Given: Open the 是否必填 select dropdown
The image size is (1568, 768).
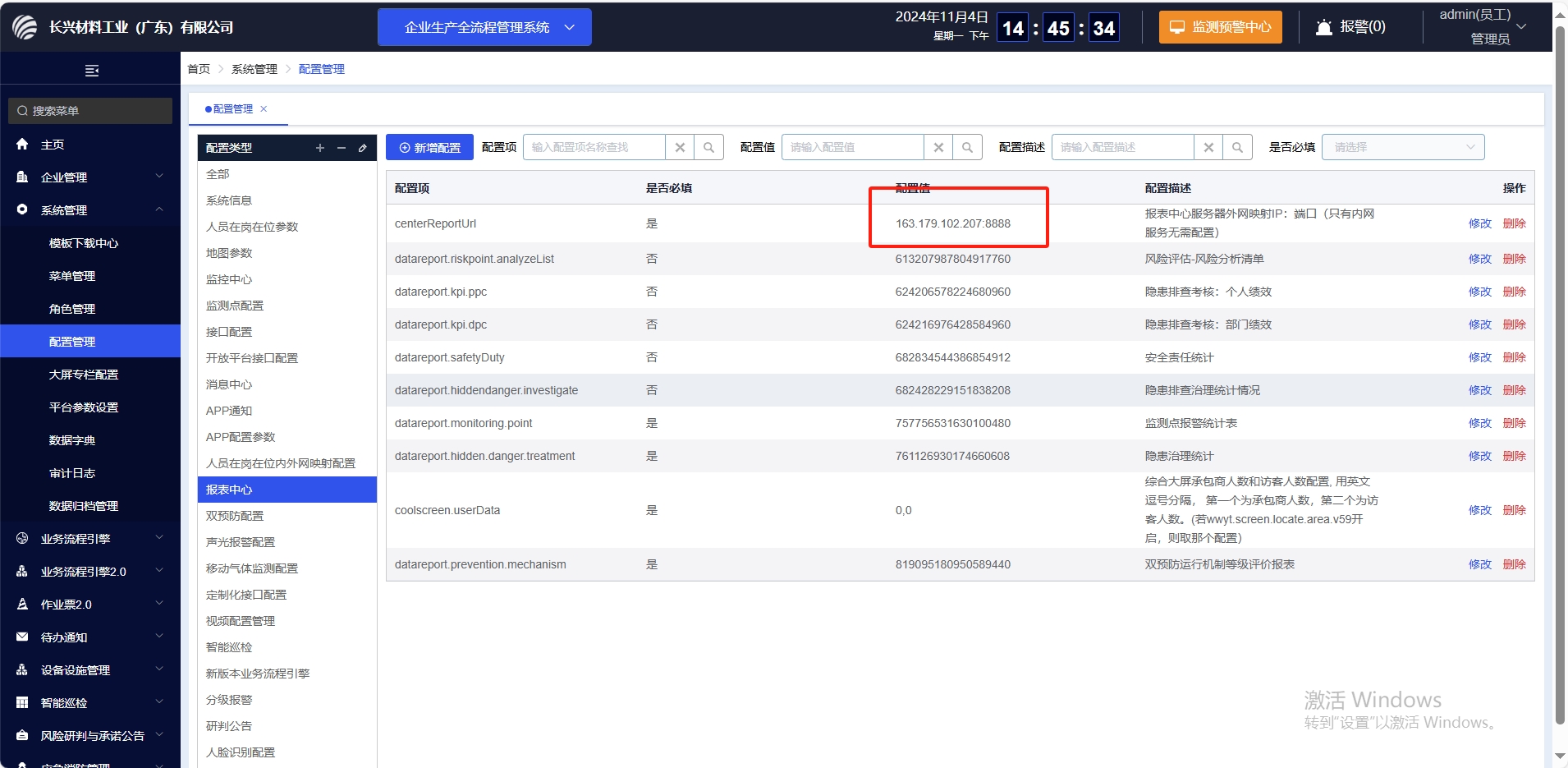Looking at the screenshot, I should (1403, 148).
